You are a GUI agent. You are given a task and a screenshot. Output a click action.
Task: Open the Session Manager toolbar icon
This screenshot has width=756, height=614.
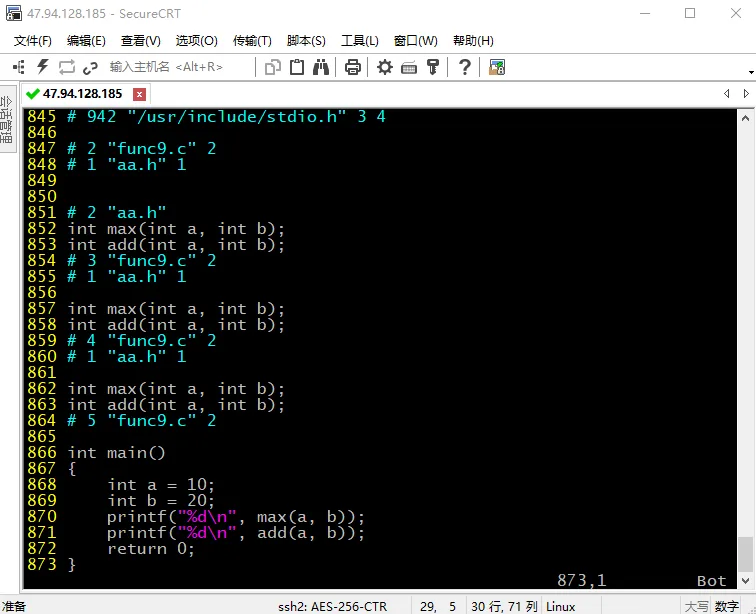[19, 67]
